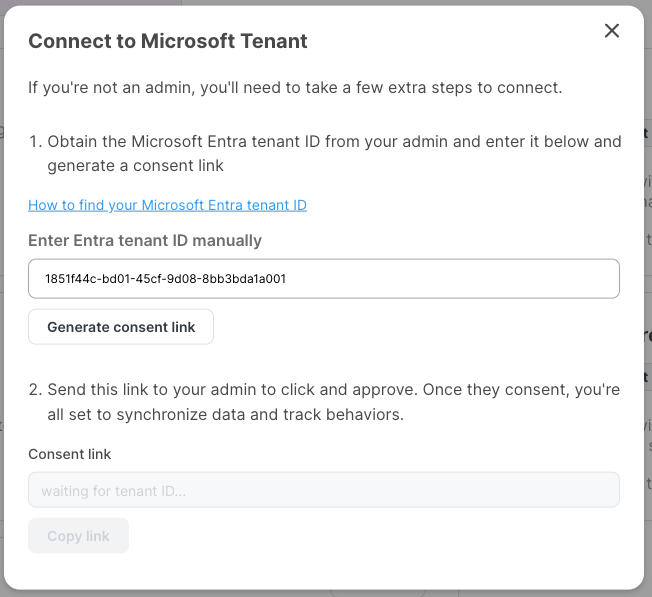The width and height of the screenshot is (652, 597).
Task: Click the step 1 instruction text
Action: point(334,141)
